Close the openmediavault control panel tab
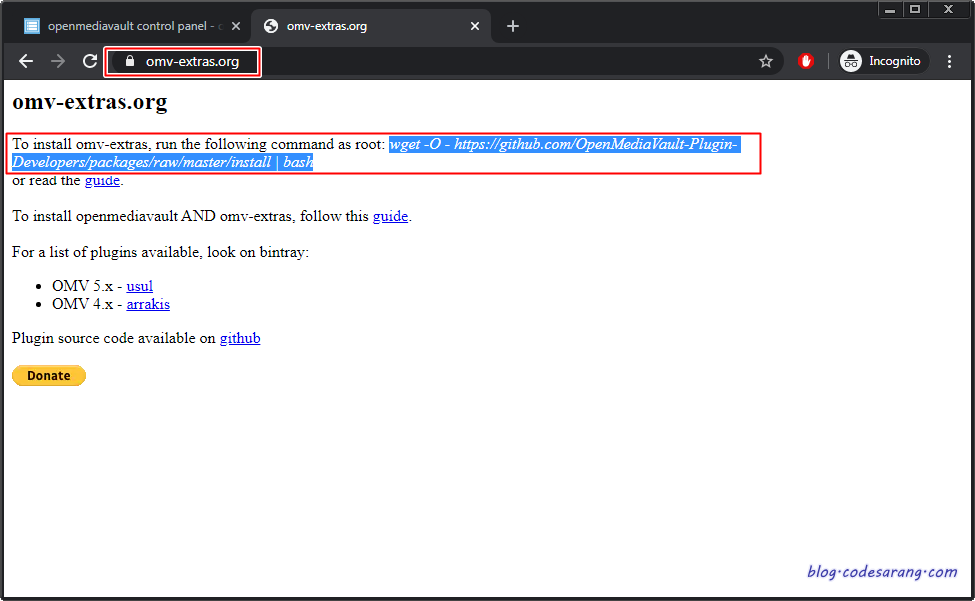 coord(236,26)
